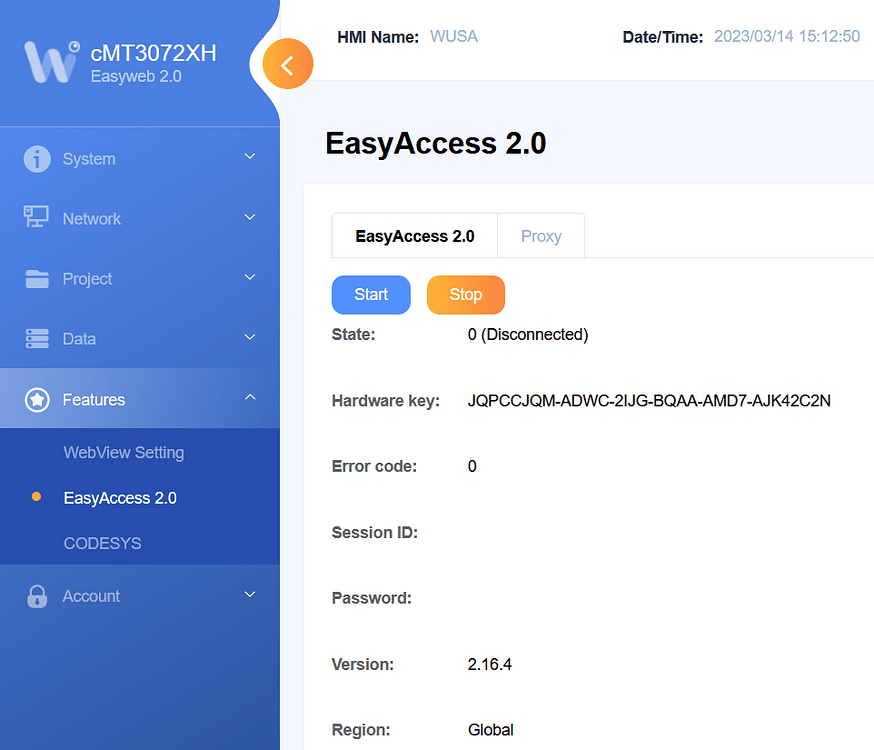Switch to the Proxy tab
Screen dimensions: 874x750
540,235
